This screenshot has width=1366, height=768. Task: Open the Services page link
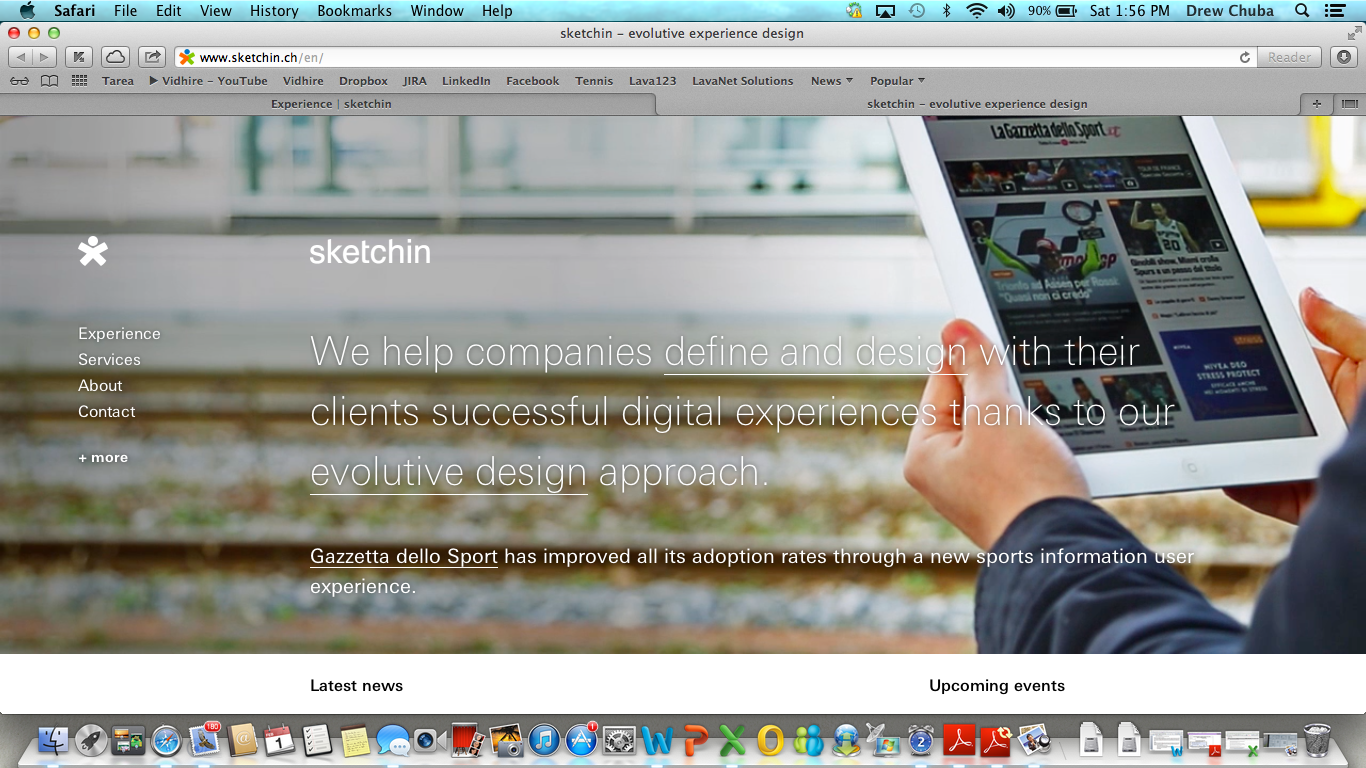(x=109, y=360)
